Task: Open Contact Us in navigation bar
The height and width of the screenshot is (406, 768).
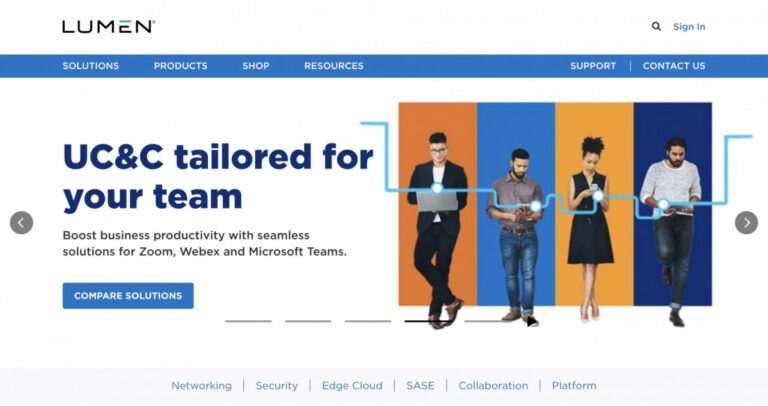Action: coord(674,66)
